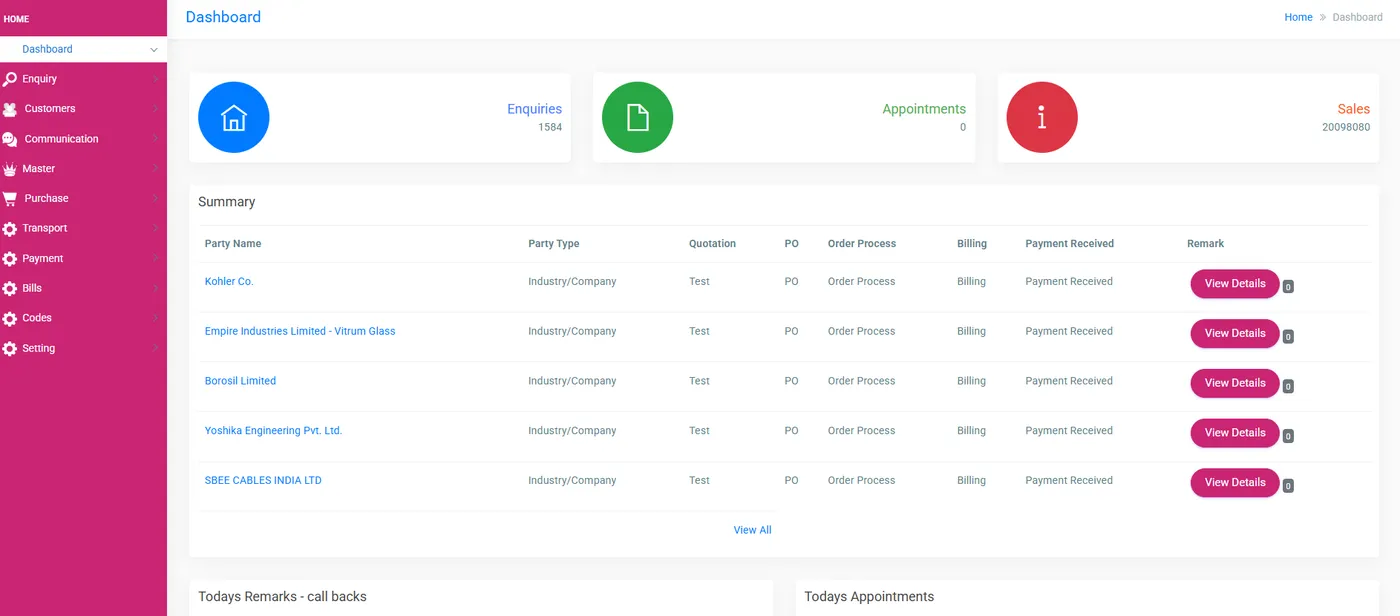Expand the Enquiry menu arrow
Image resolution: width=1400 pixels, height=616 pixels.
[x=156, y=79]
